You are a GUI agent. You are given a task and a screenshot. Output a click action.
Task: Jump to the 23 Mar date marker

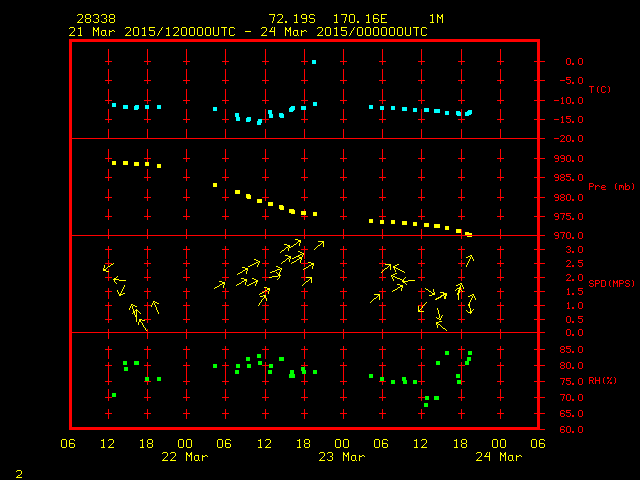343,456
